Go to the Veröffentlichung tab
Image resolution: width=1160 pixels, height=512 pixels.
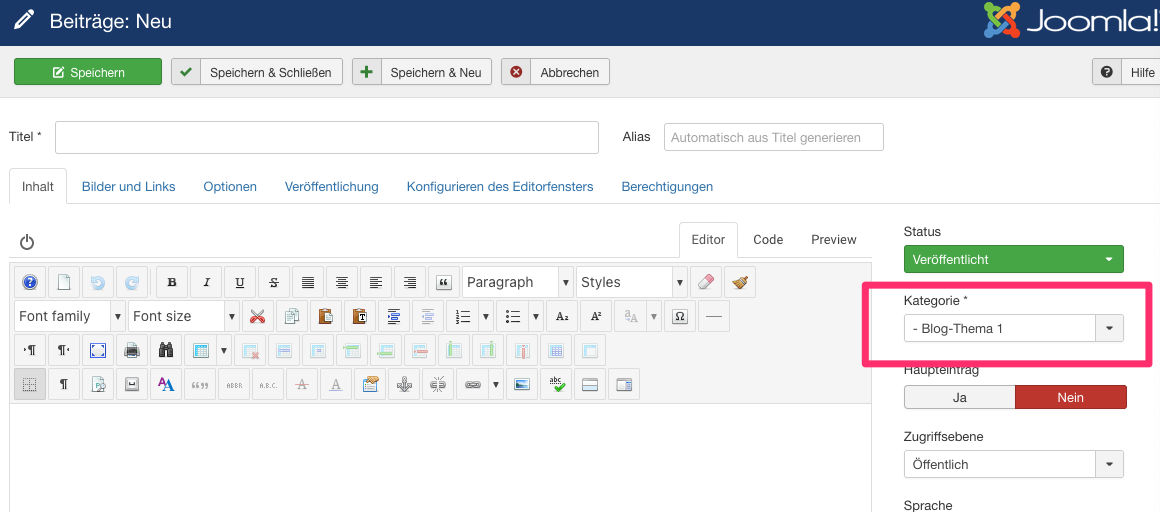click(x=331, y=186)
